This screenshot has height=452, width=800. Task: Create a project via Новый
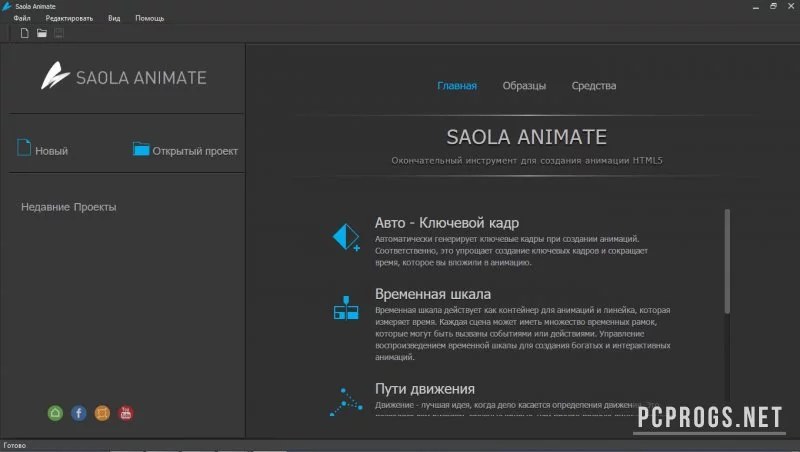click(42, 149)
